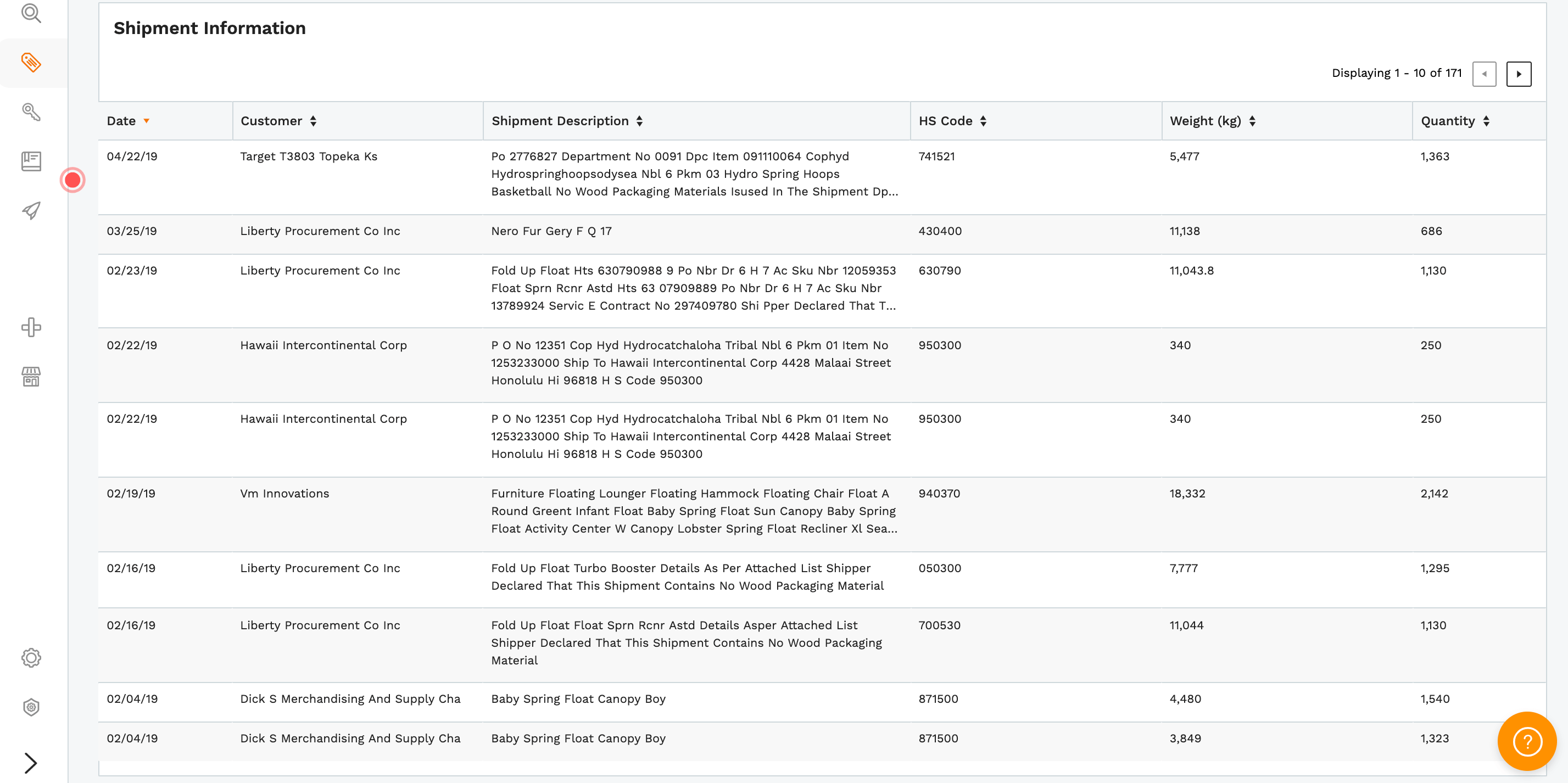1568x783 pixels.
Task: Expand the sidebar with the chevron arrow
Action: (30, 763)
